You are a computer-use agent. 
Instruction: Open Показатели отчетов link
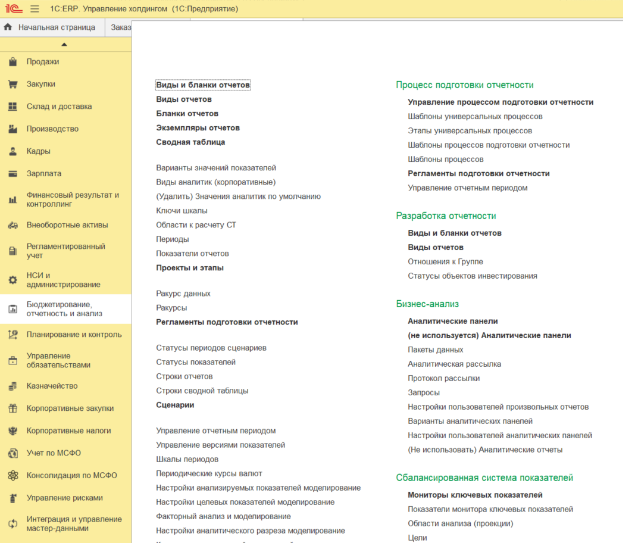click(x=192, y=254)
